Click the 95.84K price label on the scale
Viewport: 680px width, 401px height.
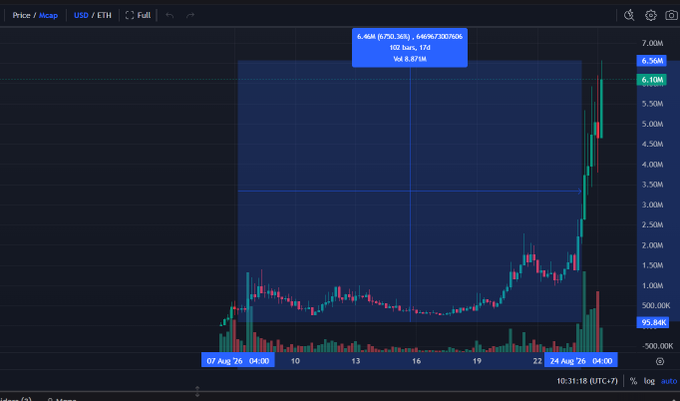point(653,322)
